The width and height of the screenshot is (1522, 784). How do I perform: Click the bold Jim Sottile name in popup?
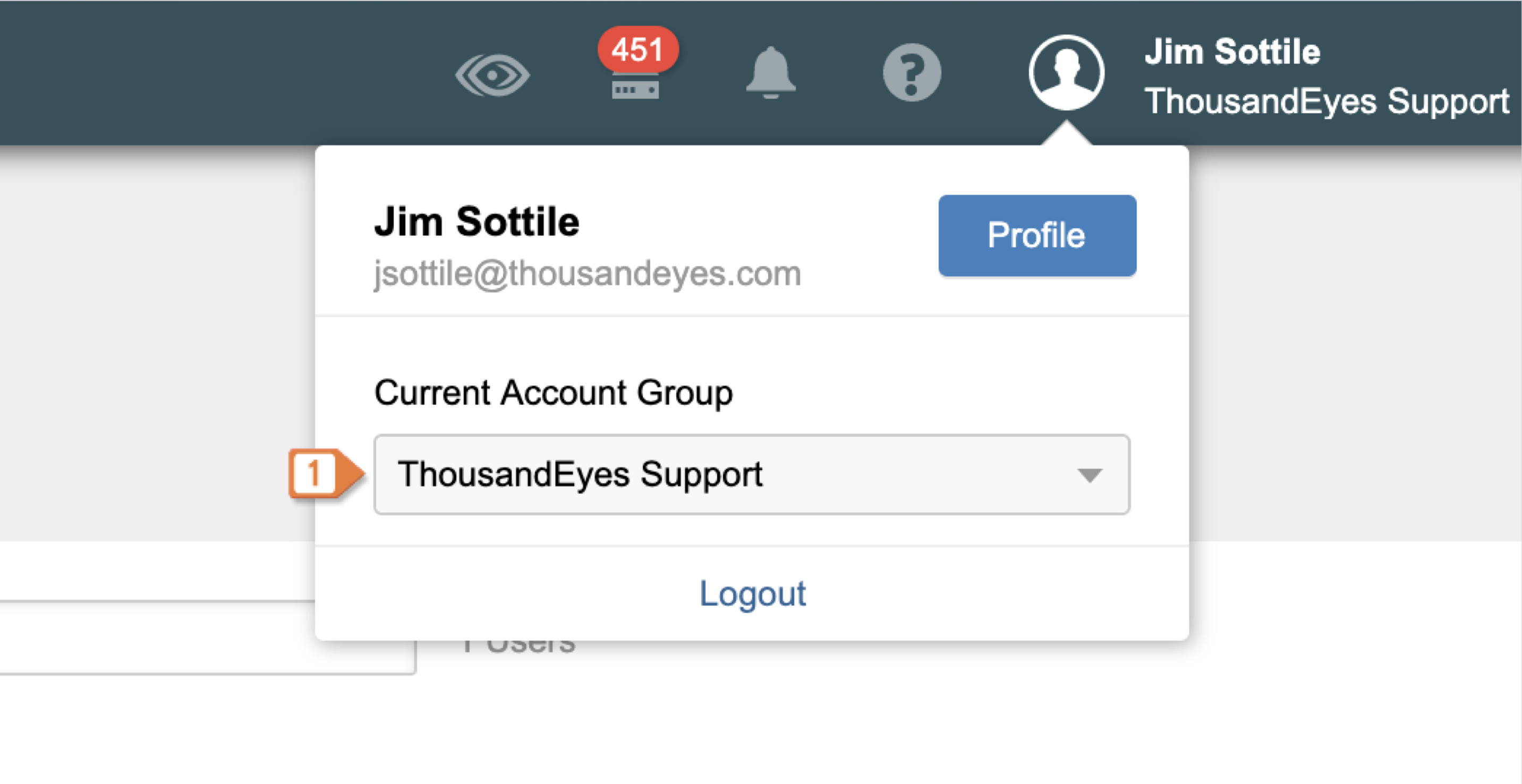tap(476, 222)
